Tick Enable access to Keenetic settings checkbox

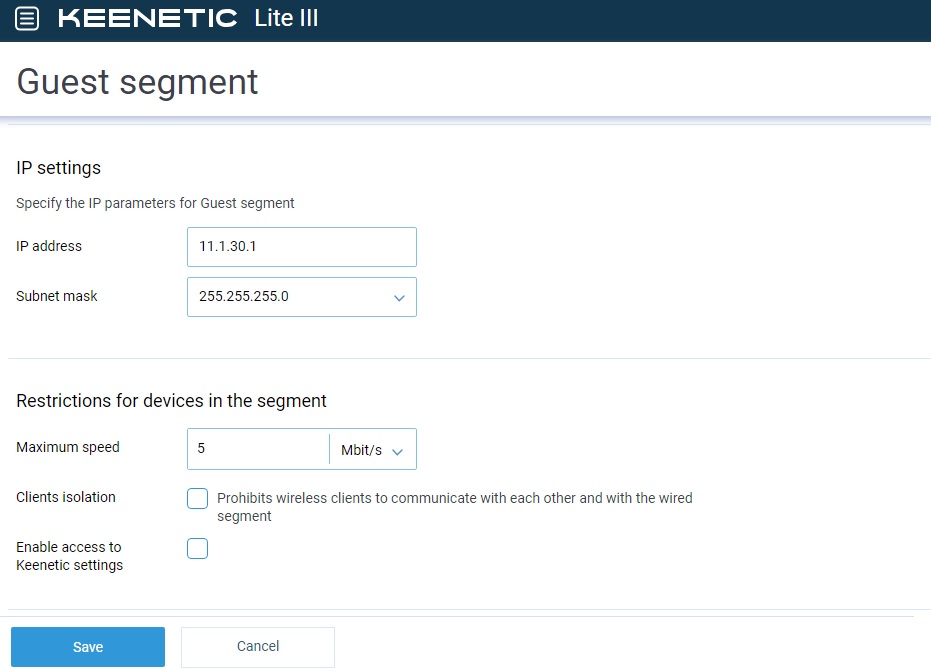198,548
